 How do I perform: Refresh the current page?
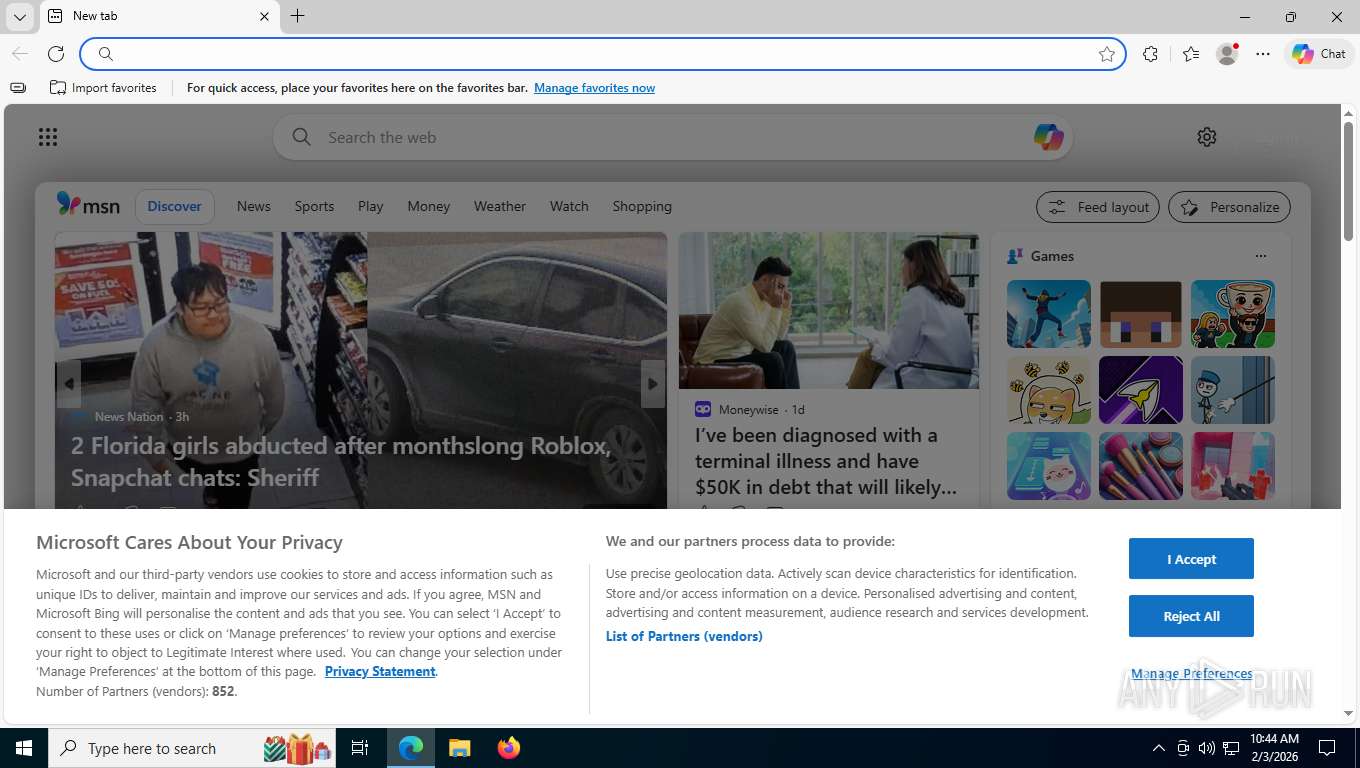(x=56, y=54)
